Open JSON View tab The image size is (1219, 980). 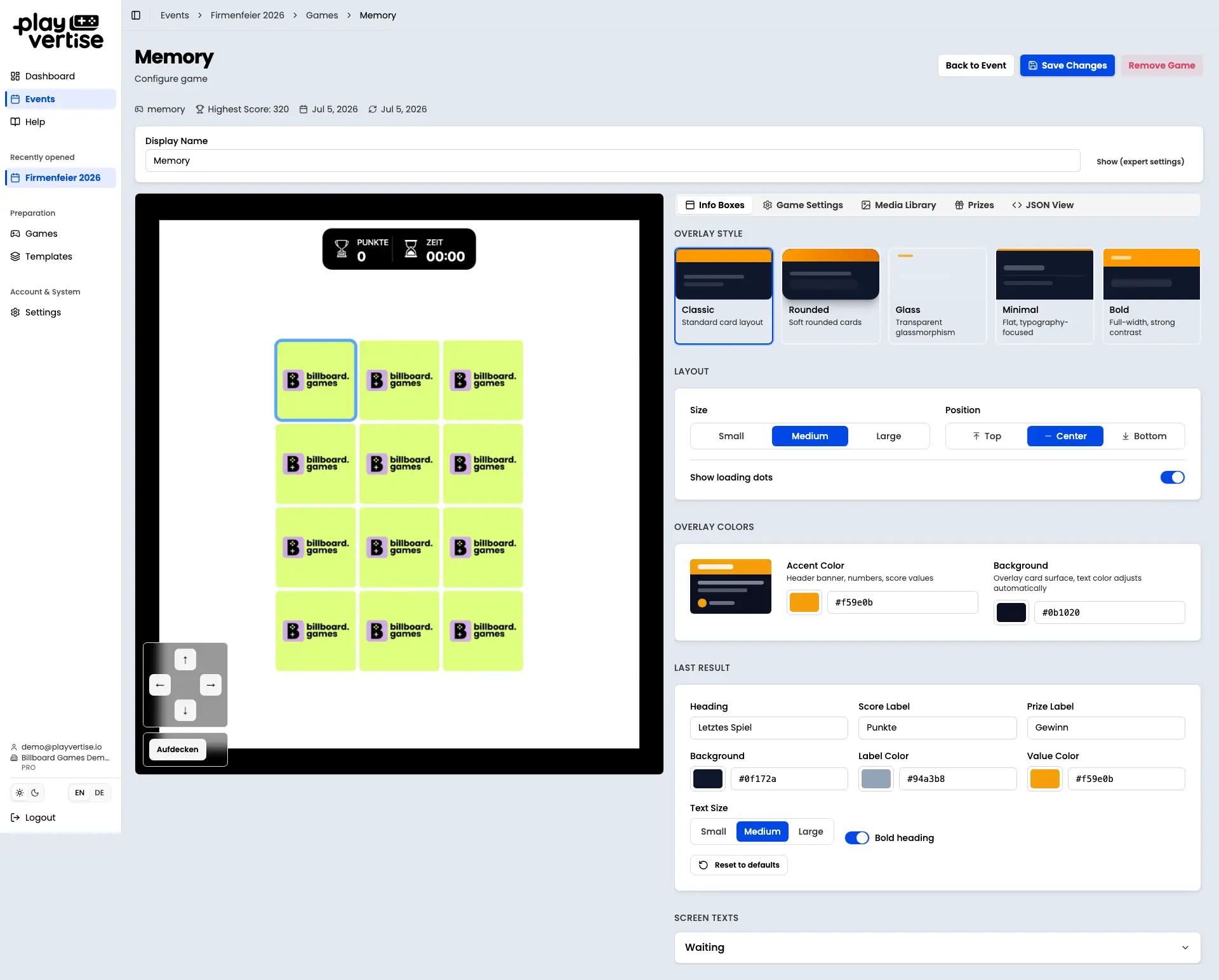[x=1043, y=205]
